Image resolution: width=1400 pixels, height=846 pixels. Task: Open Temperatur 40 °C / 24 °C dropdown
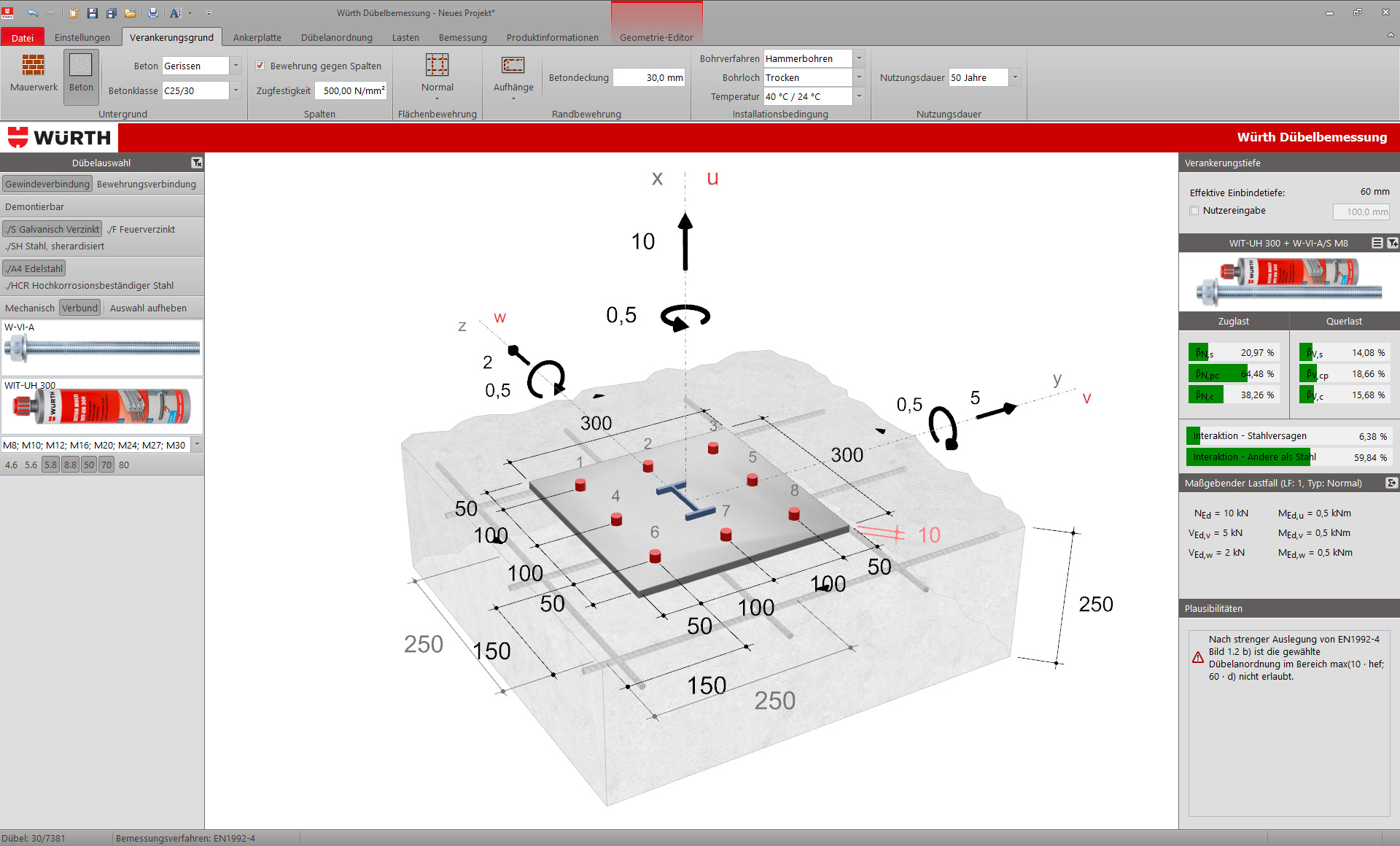pyautogui.click(x=859, y=96)
